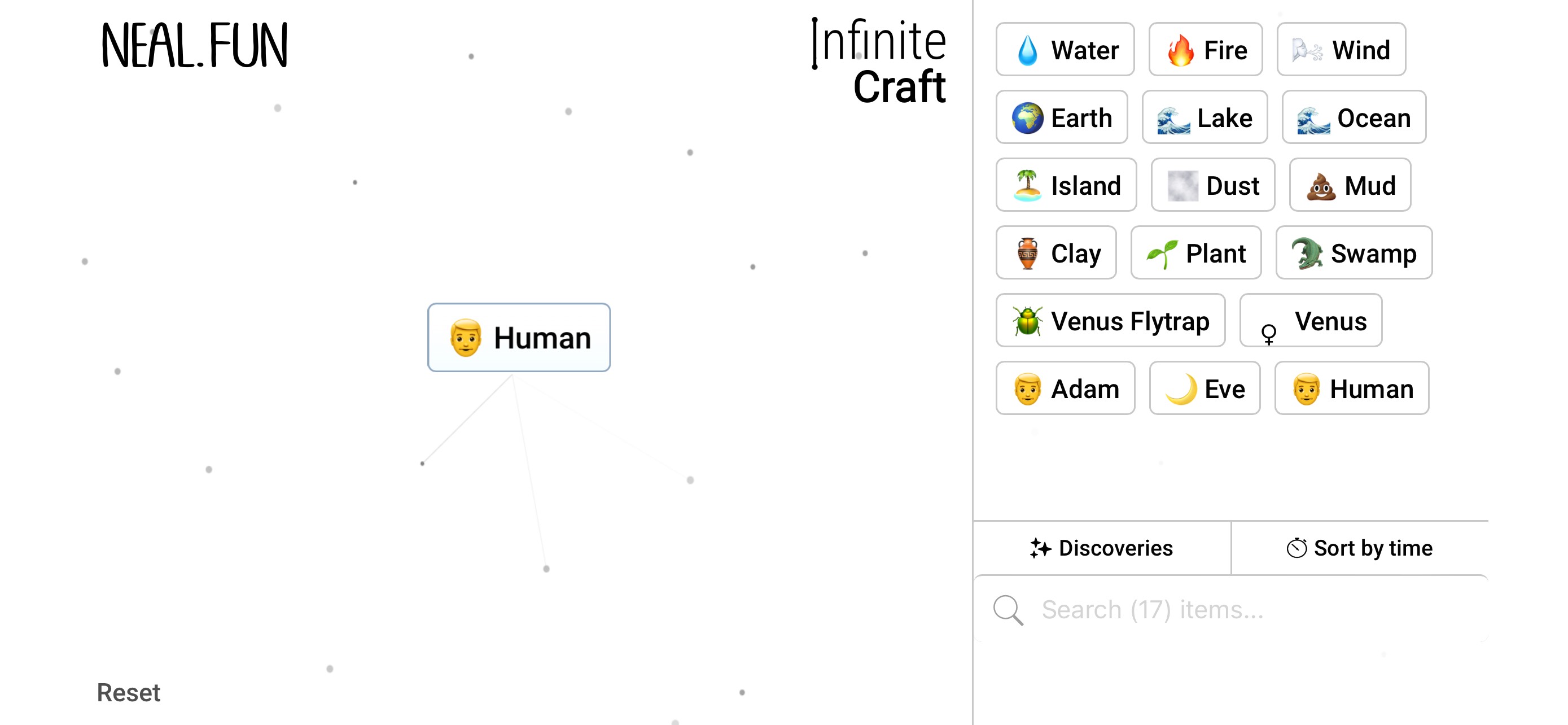Toggle the Venus element selection
Image resolution: width=1568 pixels, height=725 pixels.
click(1311, 321)
